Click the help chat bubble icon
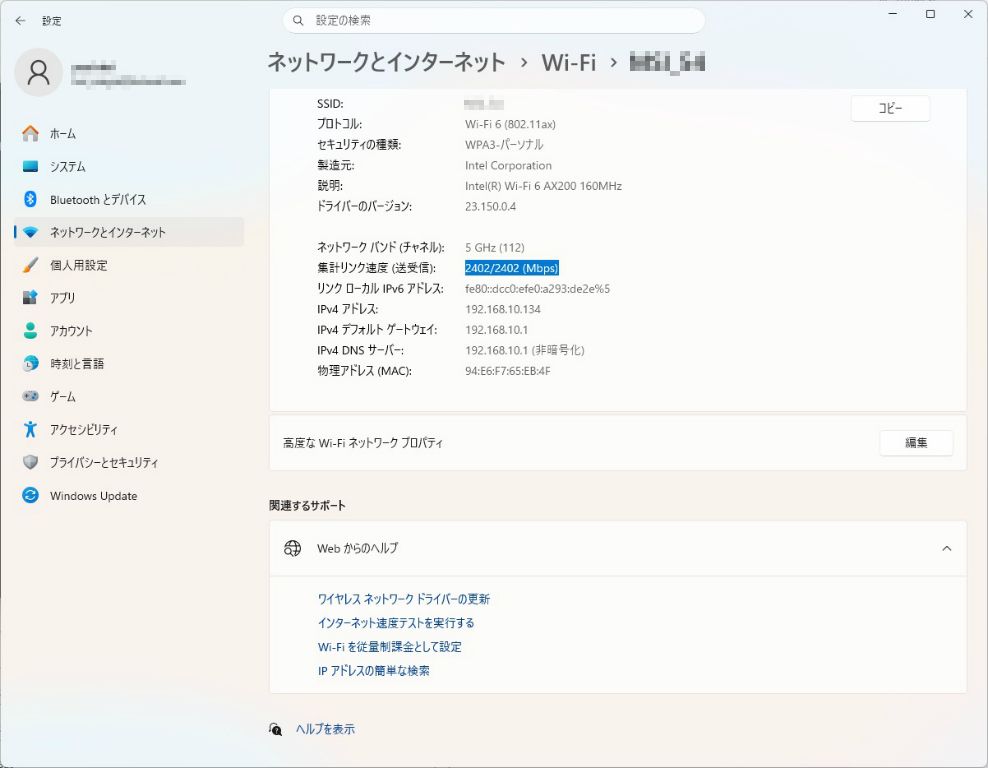 [275, 729]
